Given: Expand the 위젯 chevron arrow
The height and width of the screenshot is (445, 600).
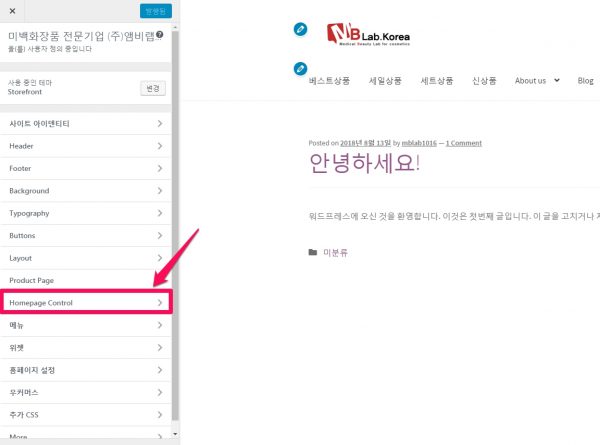Looking at the screenshot, I should pos(160,347).
